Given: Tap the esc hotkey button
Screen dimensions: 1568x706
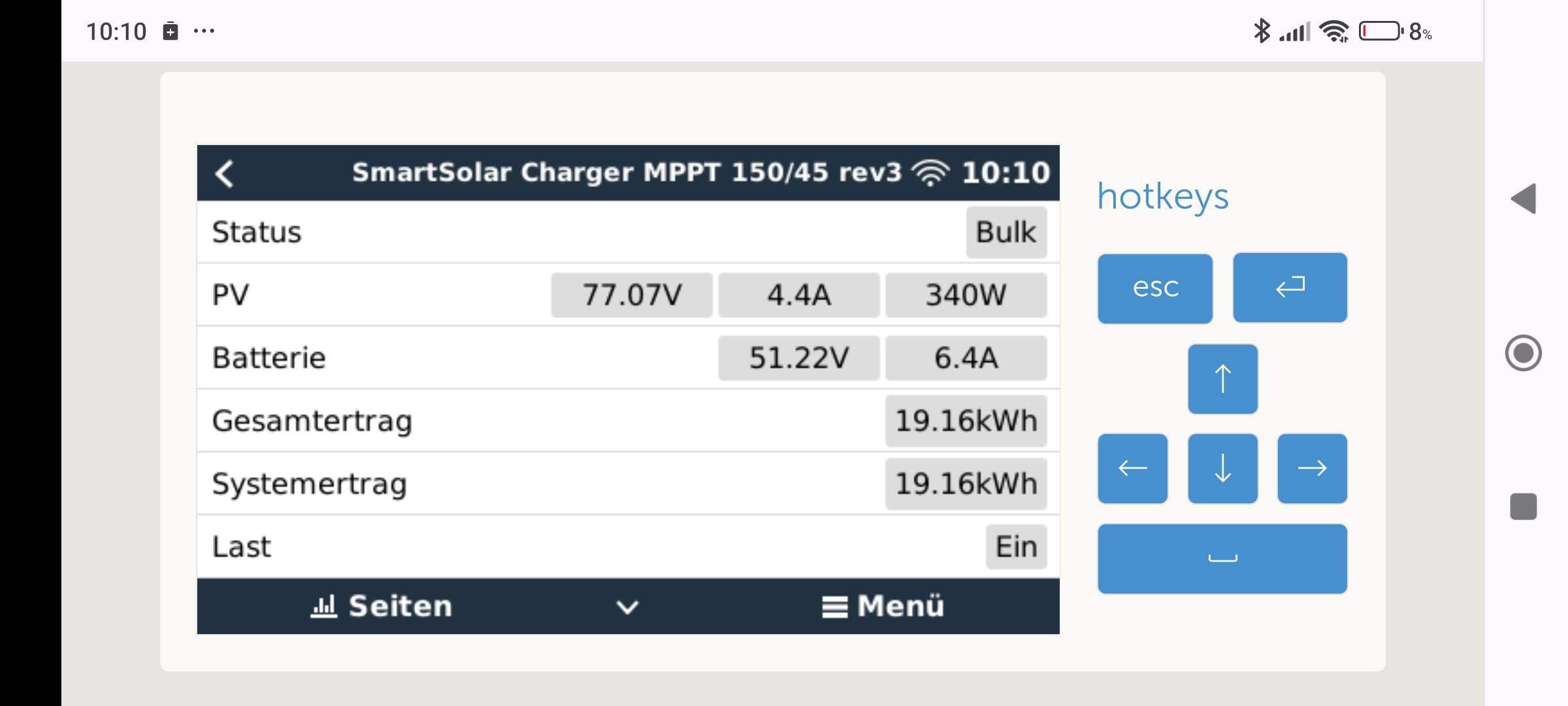Looking at the screenshot, I should click(1155, 288).
